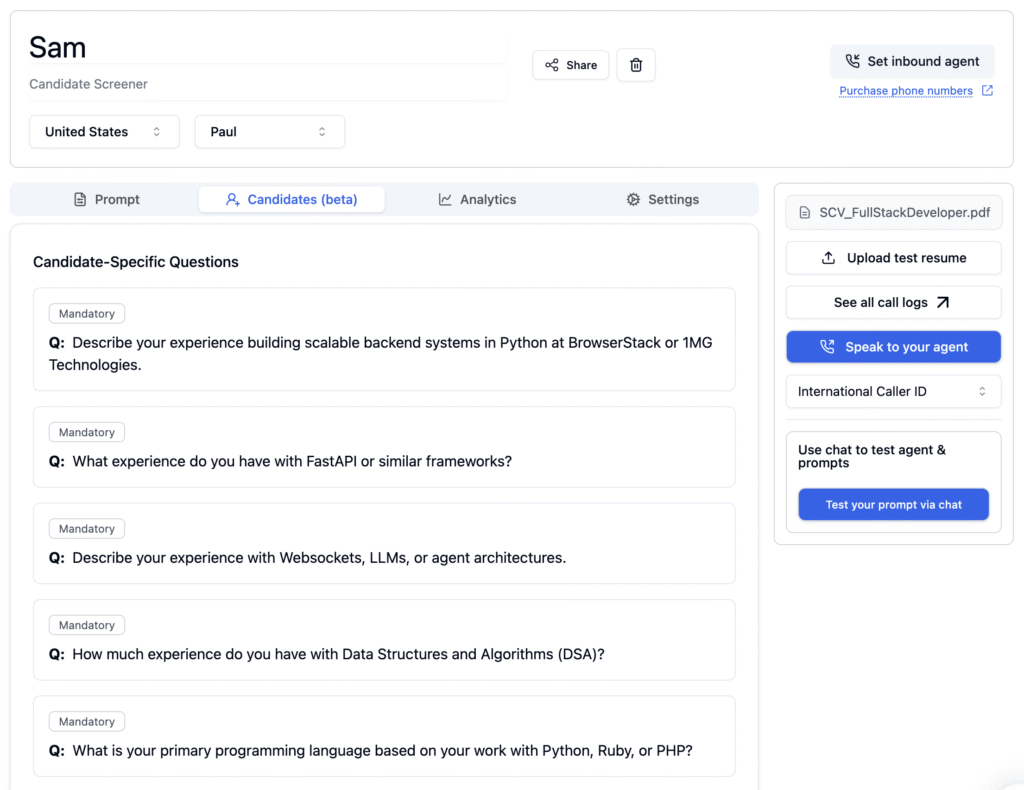Open the Paul voice dropdown

[270, 132]
